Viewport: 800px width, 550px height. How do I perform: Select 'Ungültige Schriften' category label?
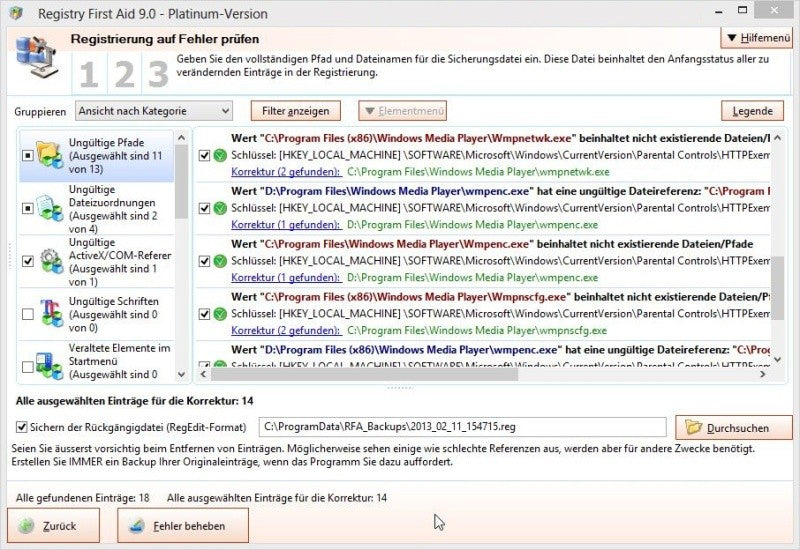pos(114,302)
